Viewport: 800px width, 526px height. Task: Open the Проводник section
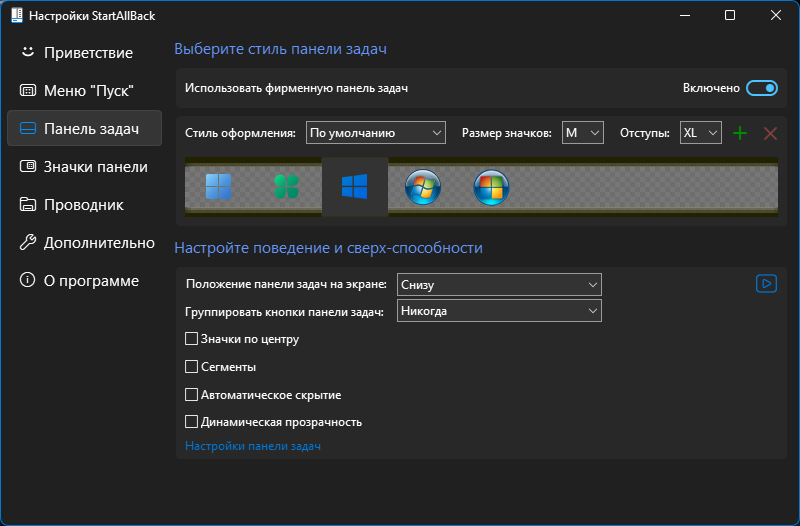[84, 204]
